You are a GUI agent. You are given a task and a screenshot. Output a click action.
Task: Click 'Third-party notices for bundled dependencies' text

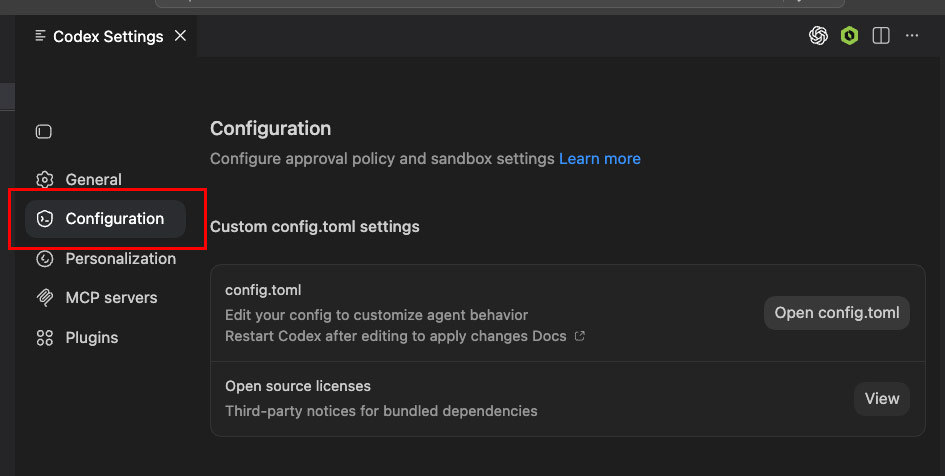pos(381,411)
